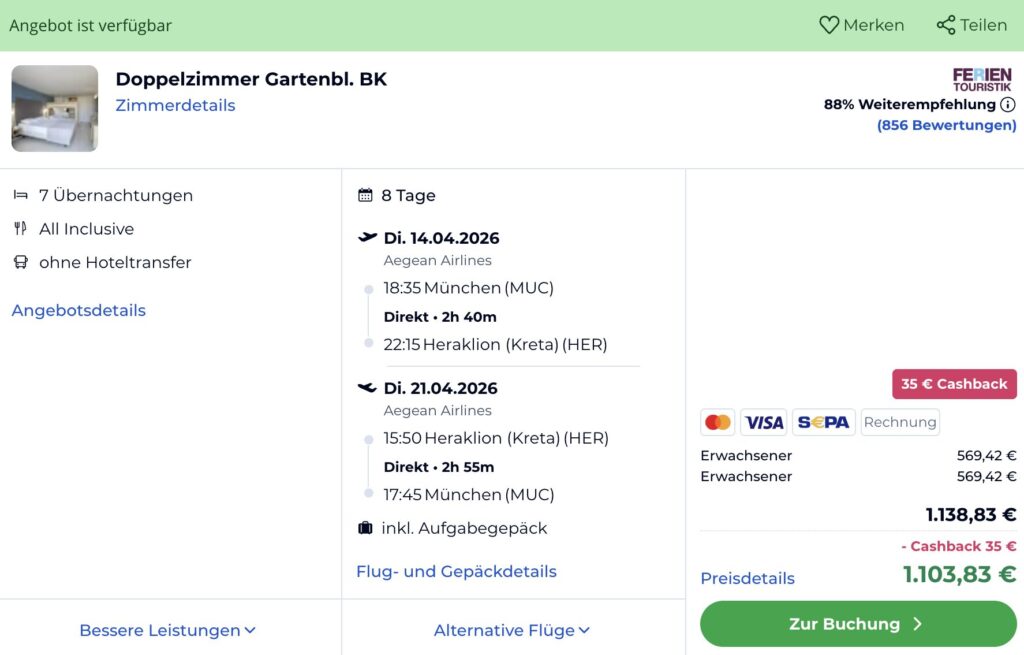This screenshot has width=1024, height=655.
Task: Select the SEPA payment icon
Action: coord(823,422)
